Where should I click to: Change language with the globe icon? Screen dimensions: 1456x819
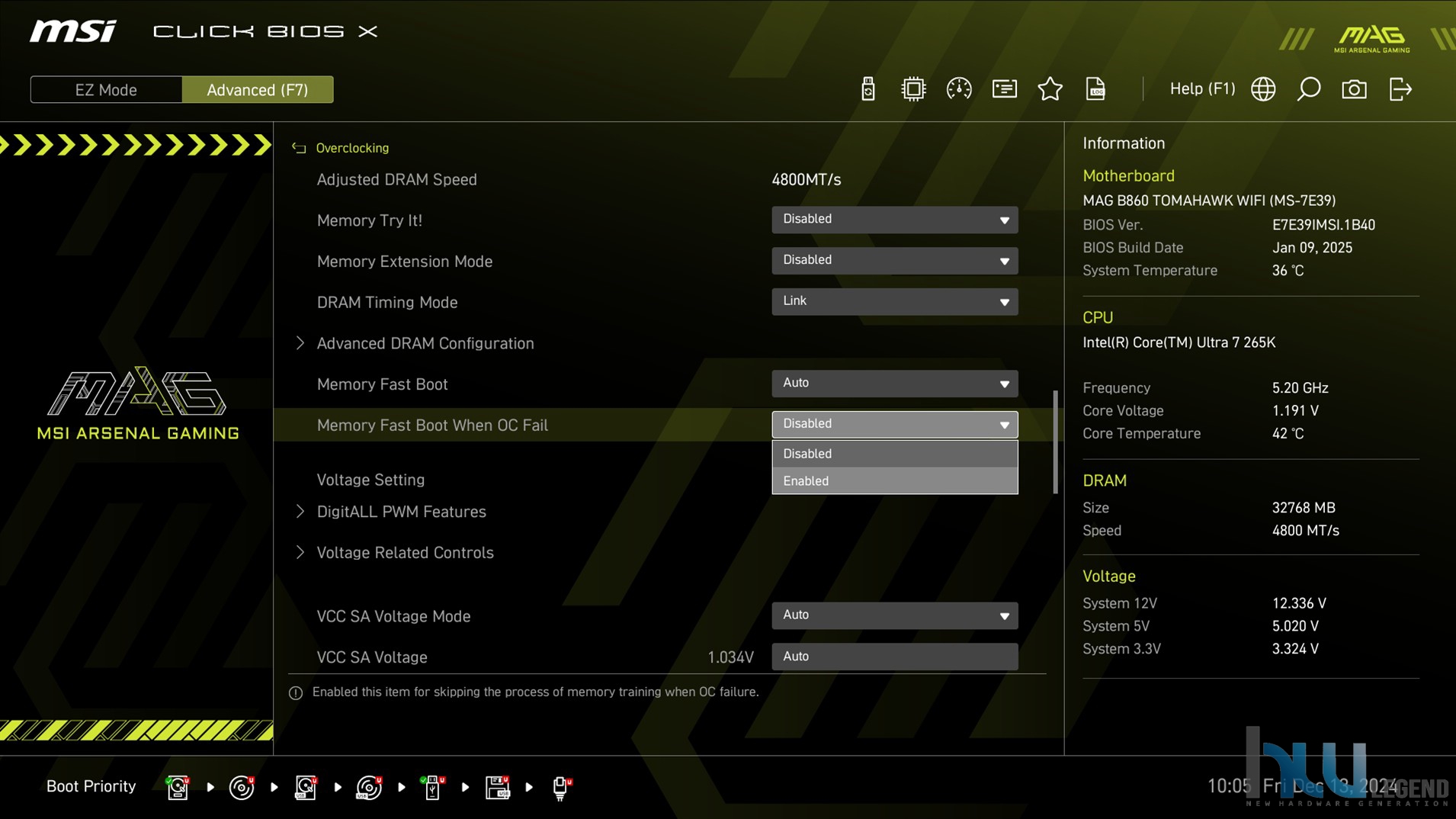point(1263,89)
